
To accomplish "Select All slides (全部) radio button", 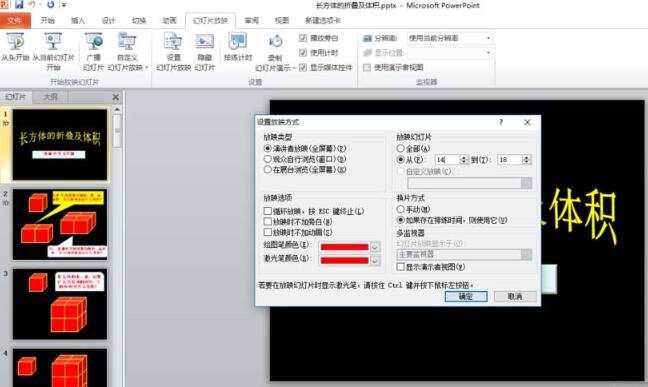I will (x=400, y=148).
